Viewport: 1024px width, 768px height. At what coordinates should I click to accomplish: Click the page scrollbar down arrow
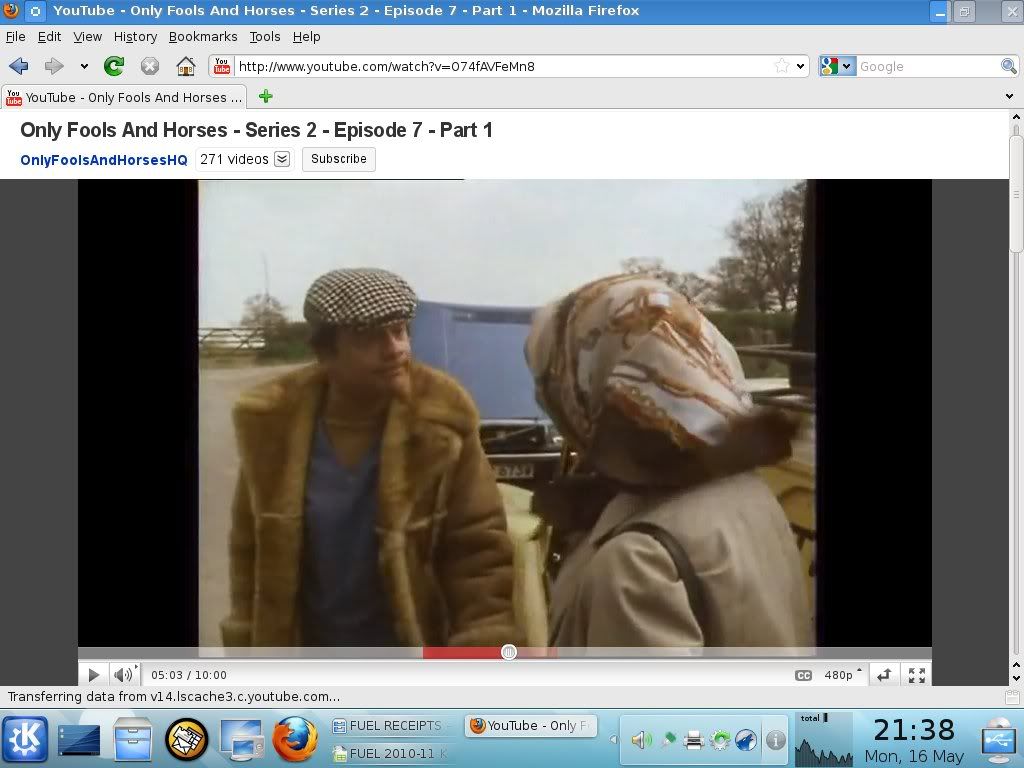pyautogui.click(x=1016, y=680)
